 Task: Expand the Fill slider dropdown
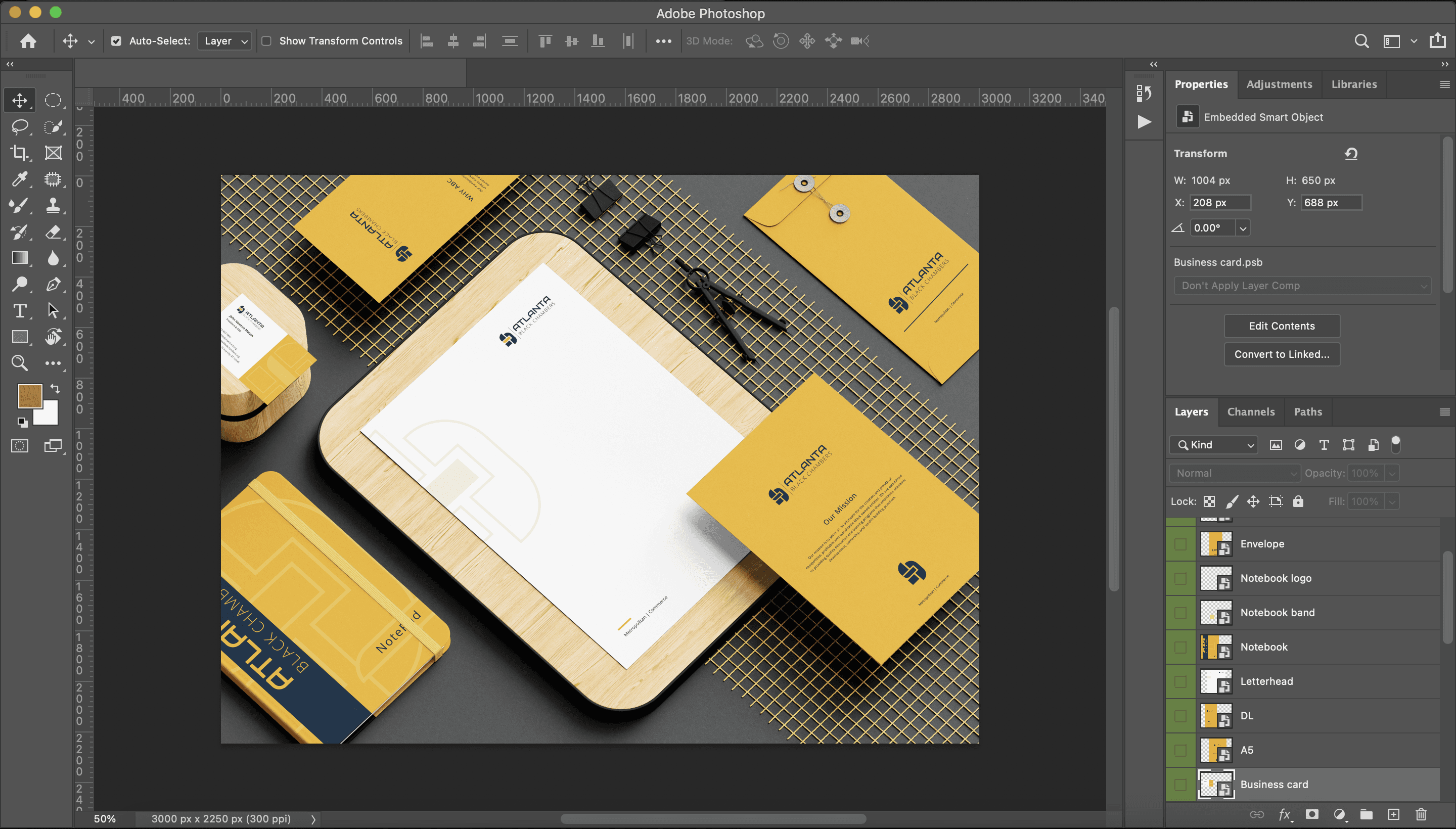[1392, 501]
